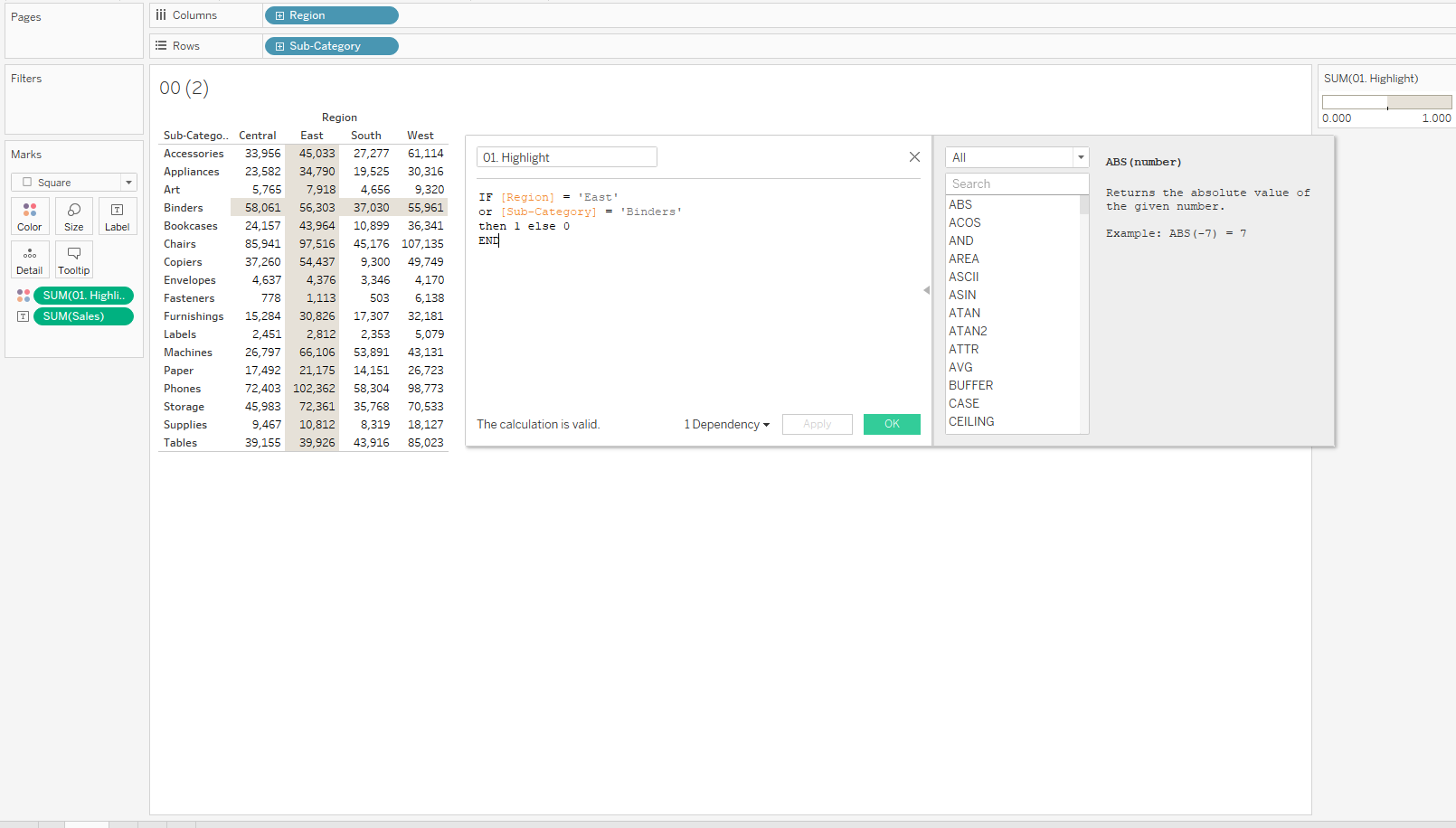Click the function Search field
Screen dimensions: 1456x828
point(1016,183)
